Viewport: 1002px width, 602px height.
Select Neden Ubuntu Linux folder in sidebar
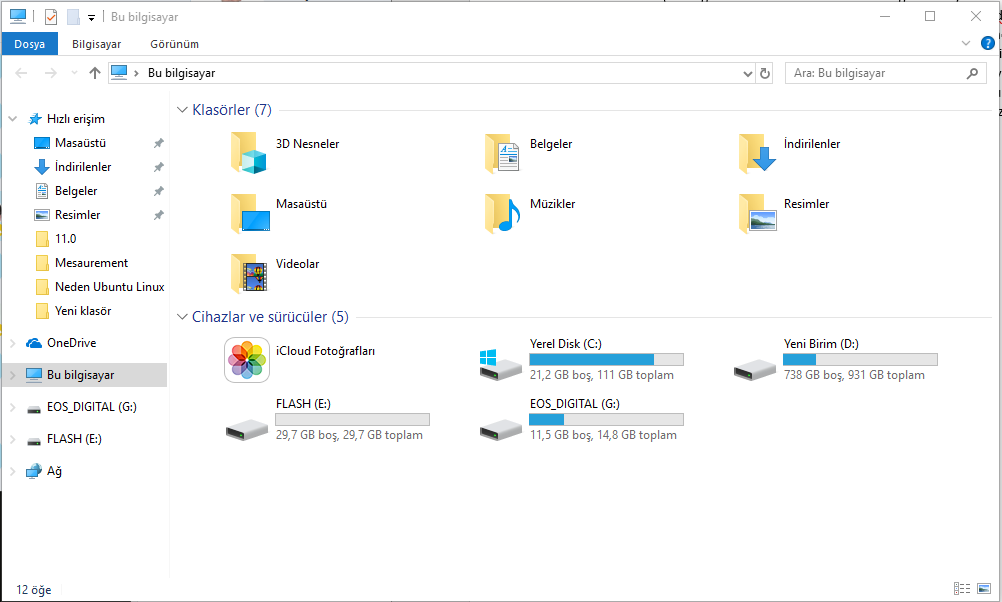tap(109, 287)
